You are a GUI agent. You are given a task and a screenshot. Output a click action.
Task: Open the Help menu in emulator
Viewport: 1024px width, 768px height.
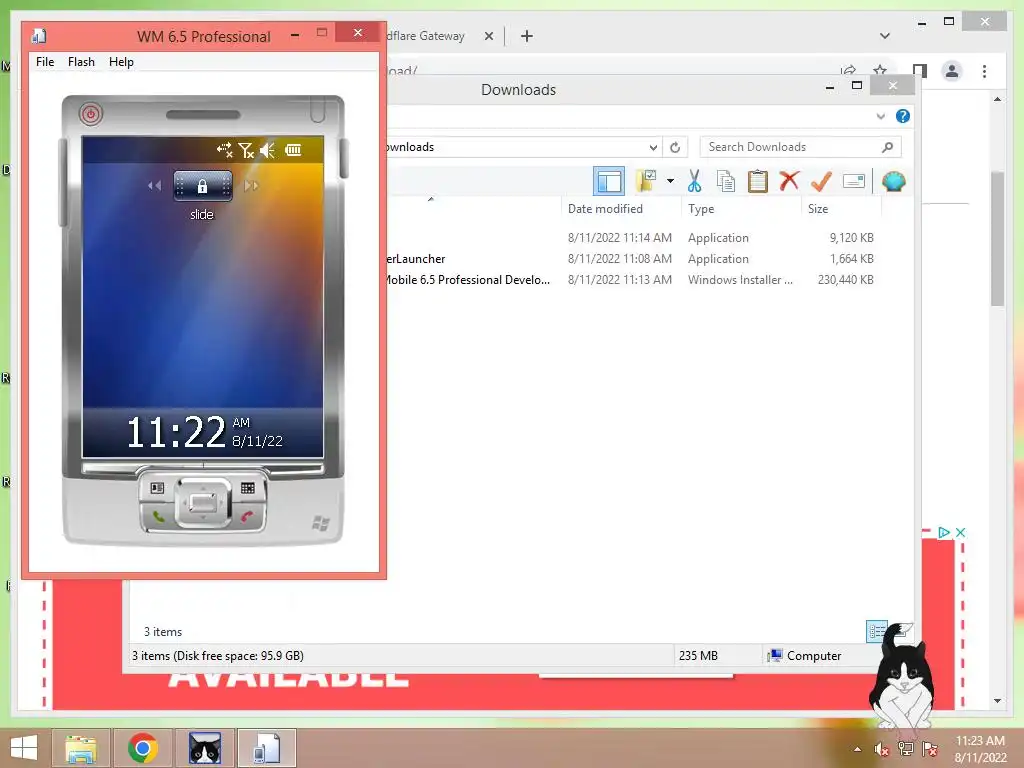tap(121, 62)
